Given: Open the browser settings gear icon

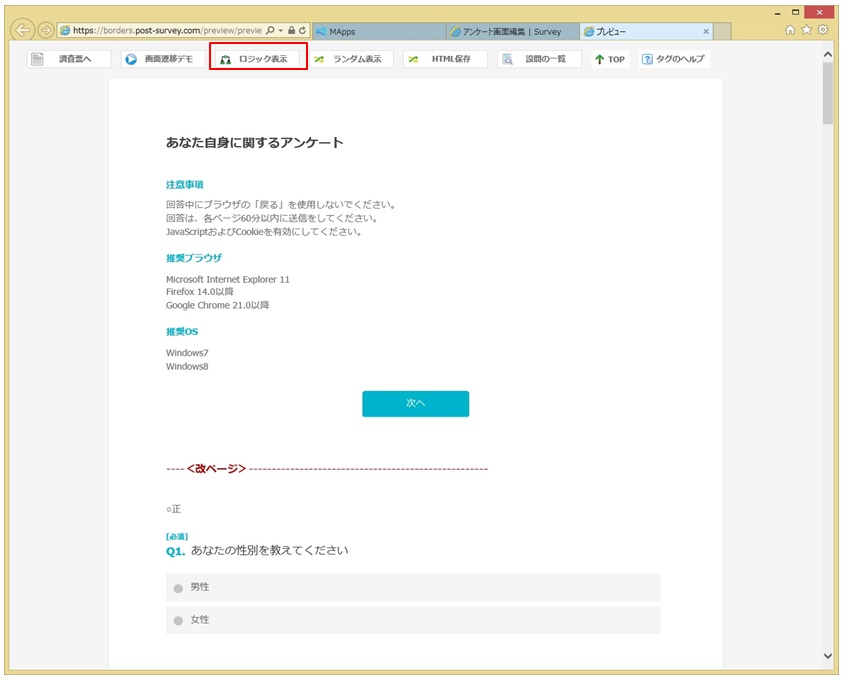Looking at the screenshot, I should coord(822,30).
